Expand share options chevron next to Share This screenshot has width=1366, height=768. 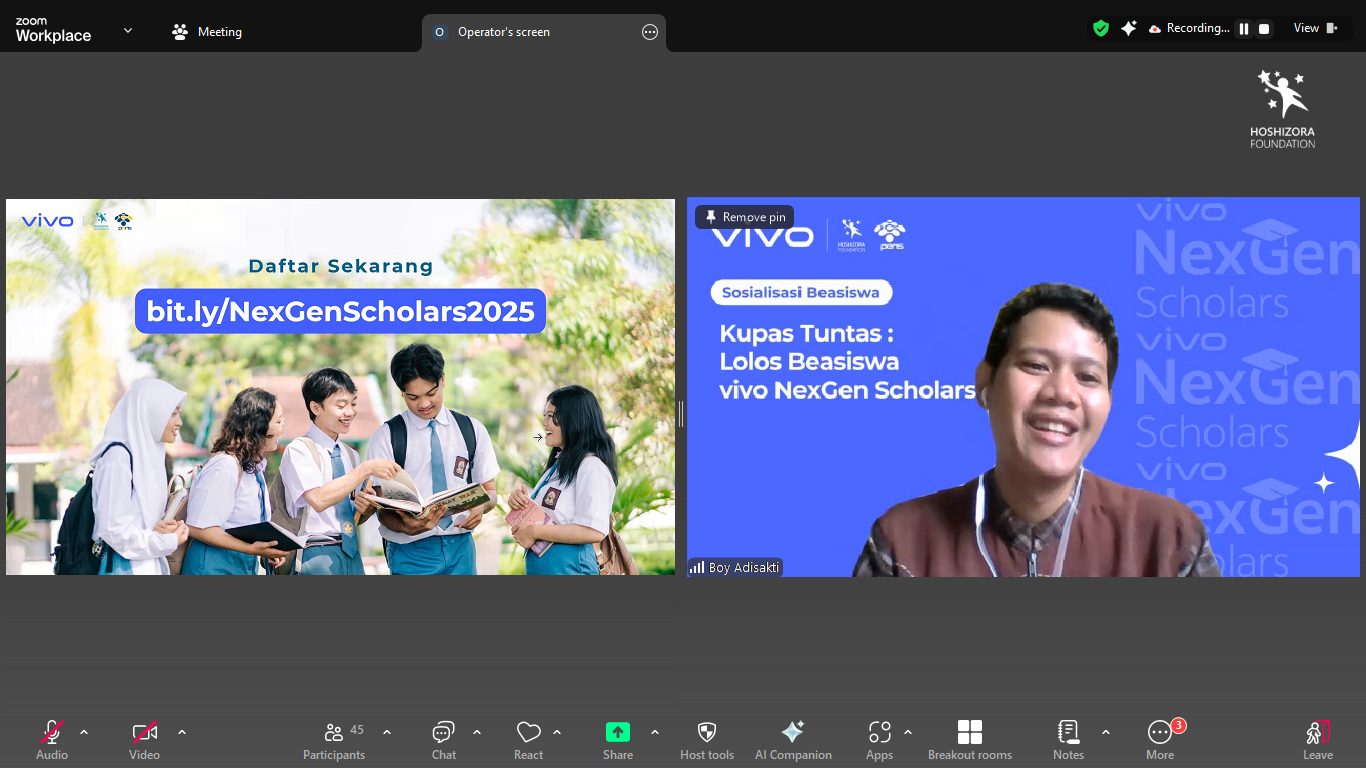(x=655, y=732)
